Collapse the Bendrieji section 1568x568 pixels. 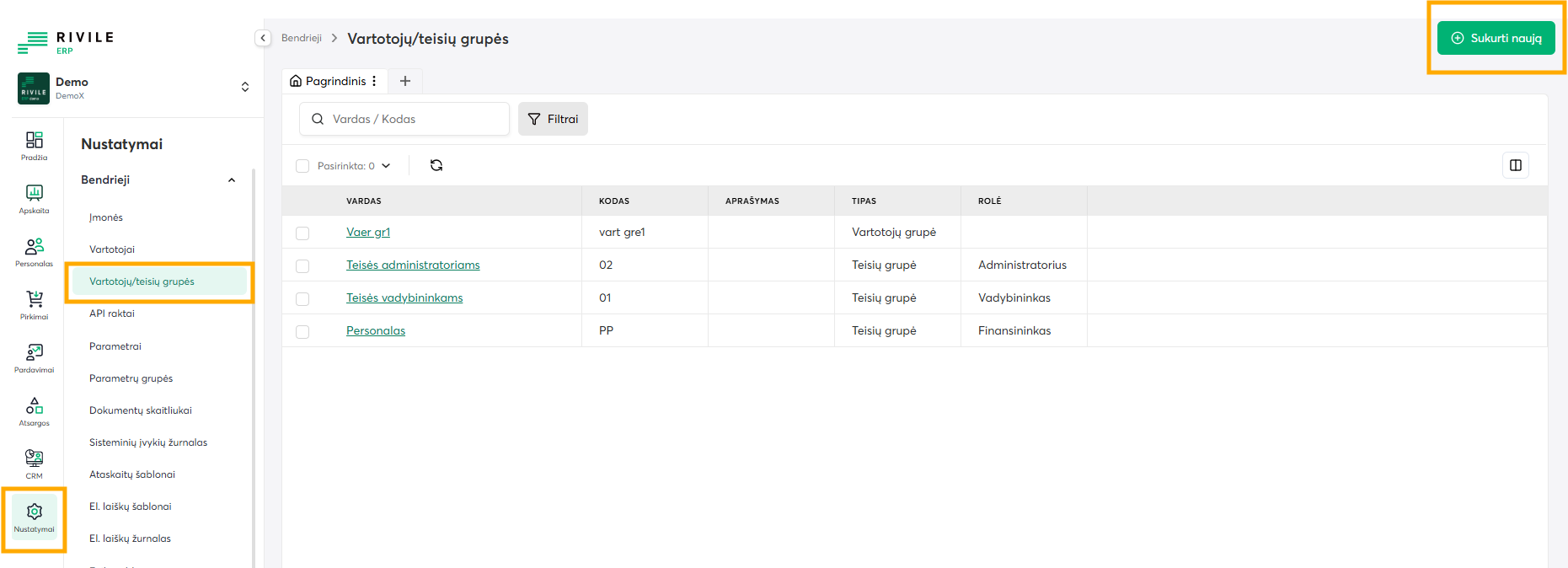click(x=232, y=180)
